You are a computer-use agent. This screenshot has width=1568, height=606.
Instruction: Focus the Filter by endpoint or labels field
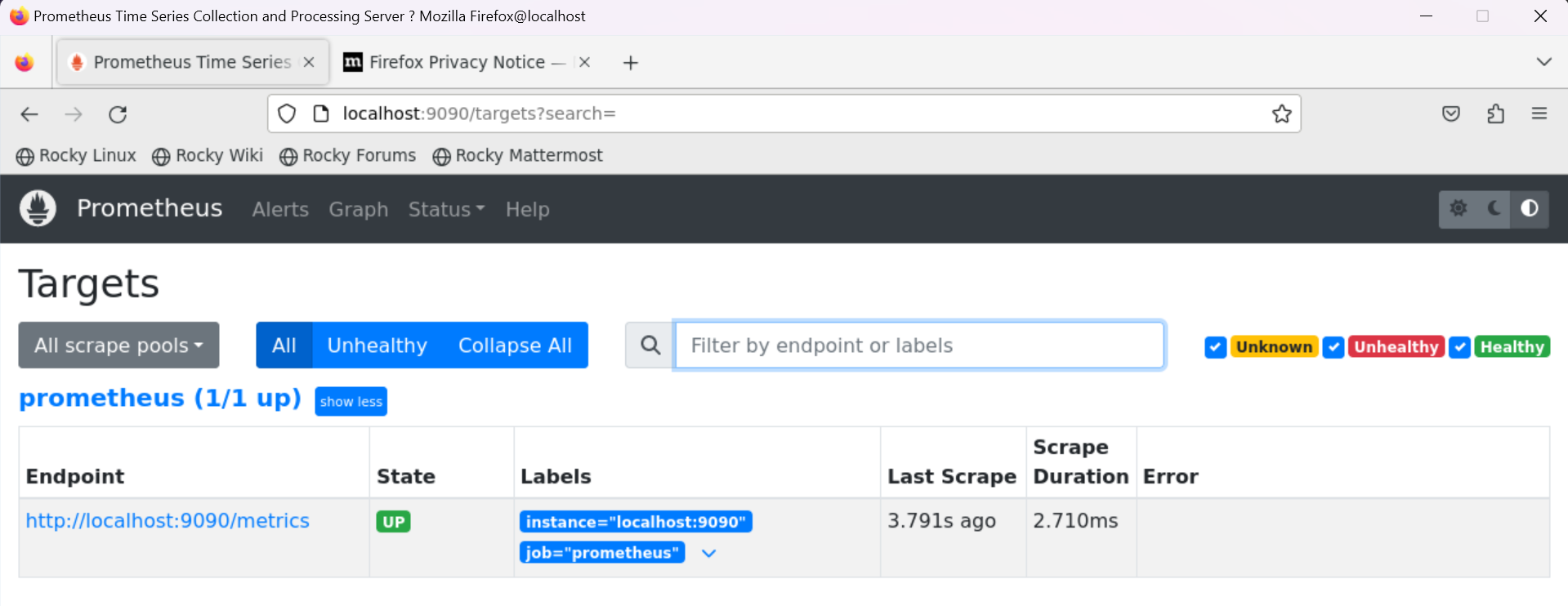coord(919,345)
